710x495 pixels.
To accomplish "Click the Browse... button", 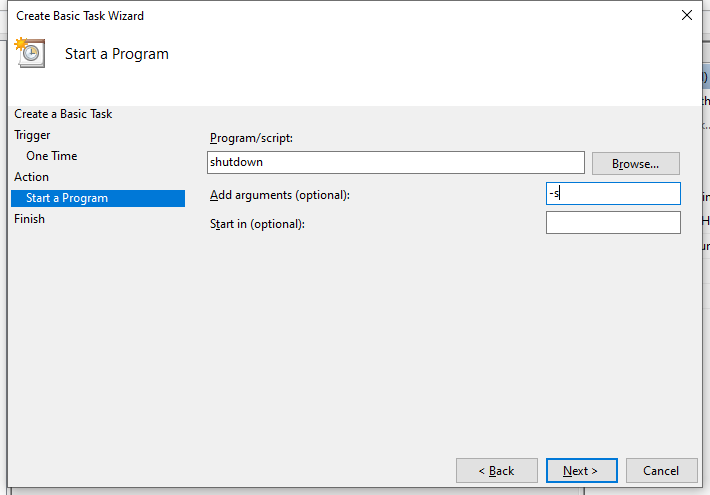I will 635,163.
